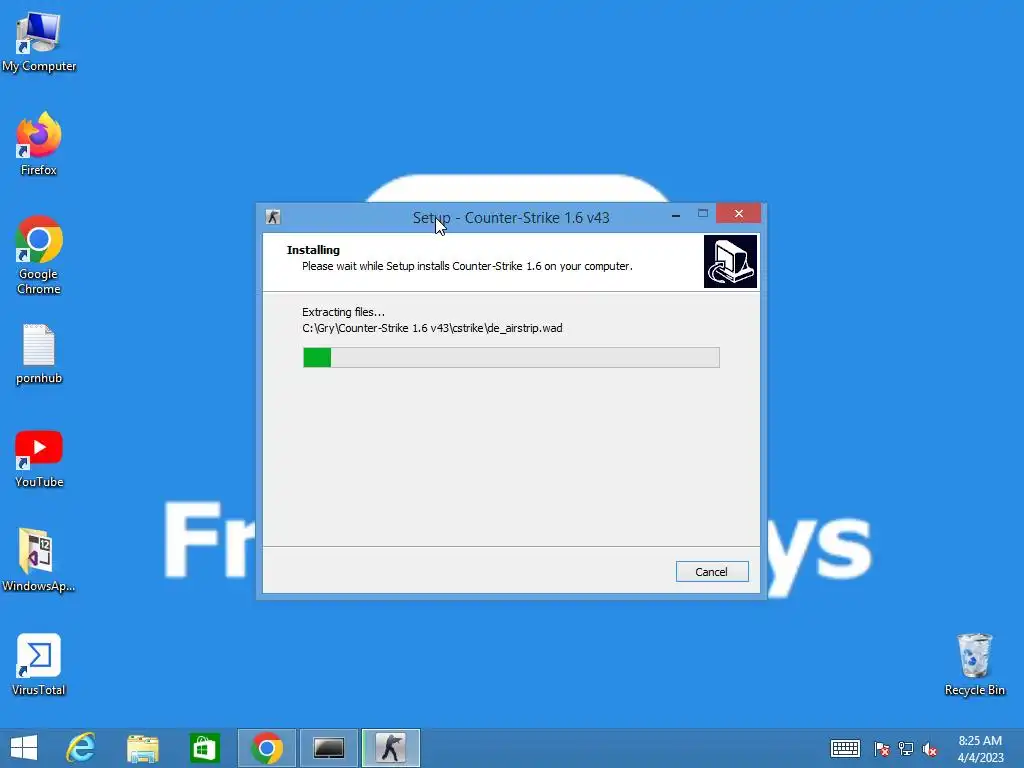Viewport: 1024px width, 768px height.
Task: Click the installer computer graphic in setup header
Action: [x=730, y=261]
